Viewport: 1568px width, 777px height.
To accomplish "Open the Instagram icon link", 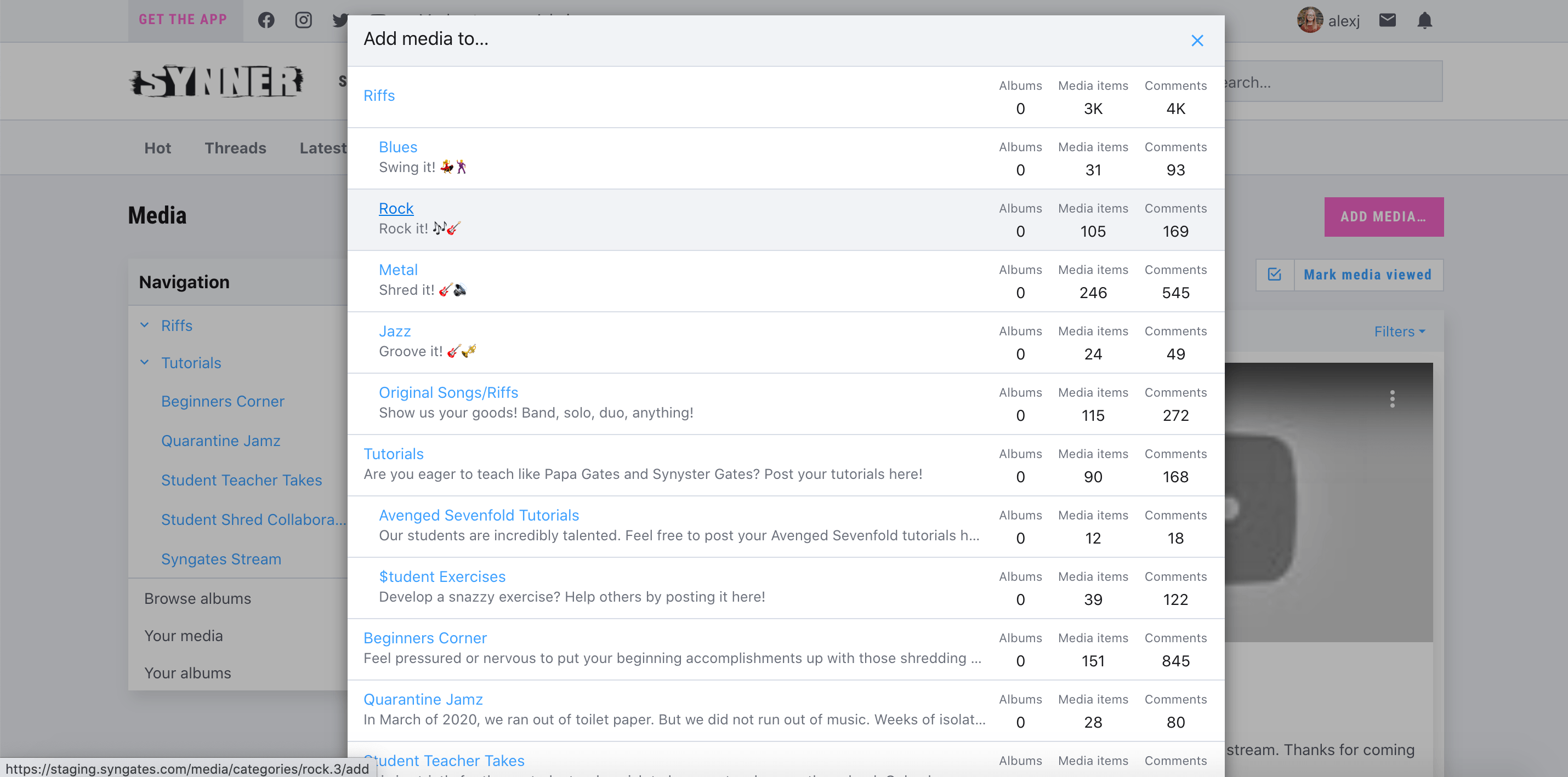I will tap(303, 20).
